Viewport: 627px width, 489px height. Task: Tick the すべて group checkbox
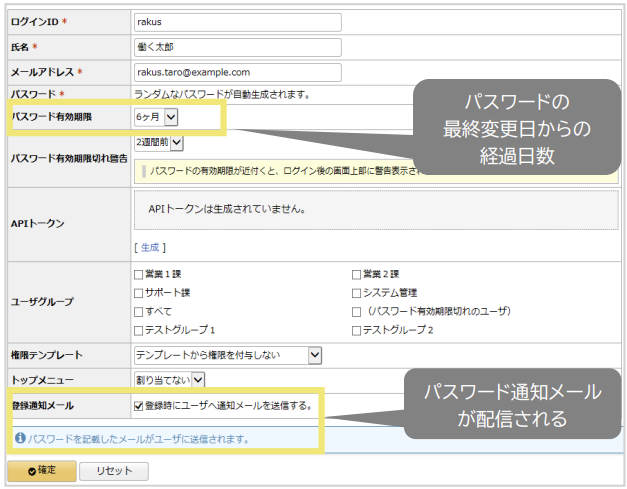140,311
